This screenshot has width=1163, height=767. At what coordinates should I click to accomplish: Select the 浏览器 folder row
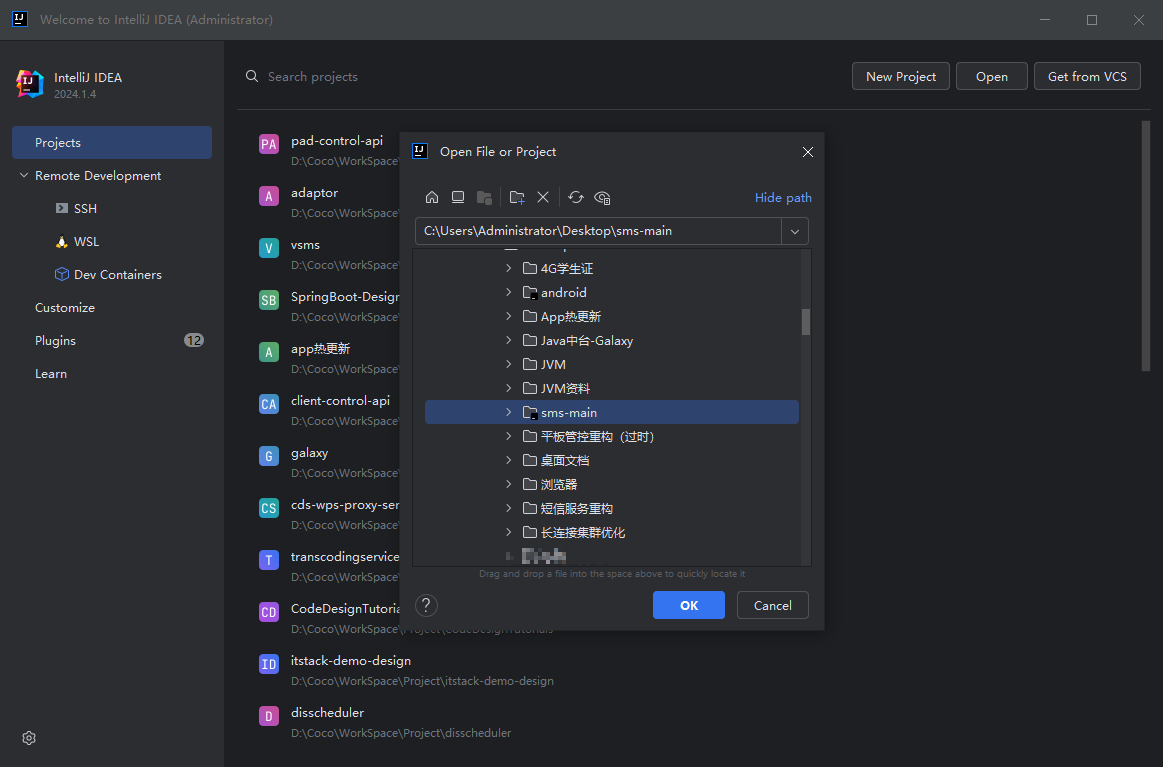point(612,484)
